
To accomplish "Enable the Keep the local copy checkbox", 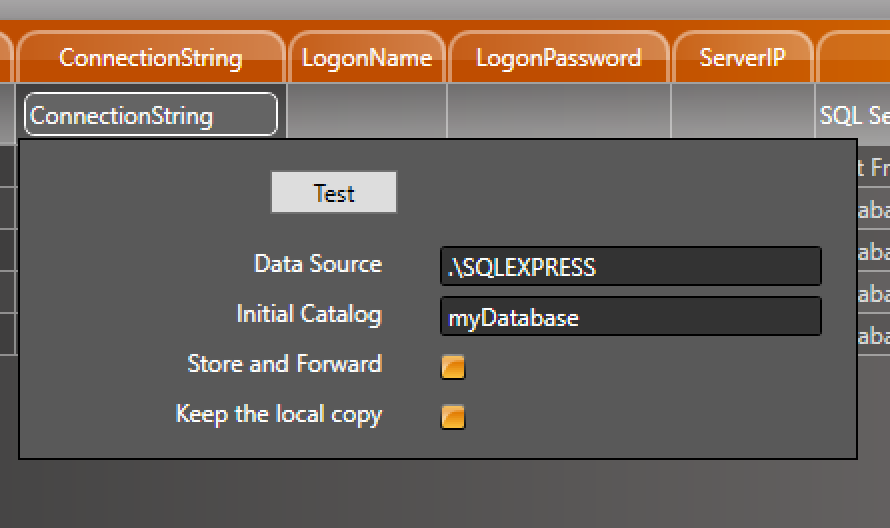I will [x=453, y=416].
